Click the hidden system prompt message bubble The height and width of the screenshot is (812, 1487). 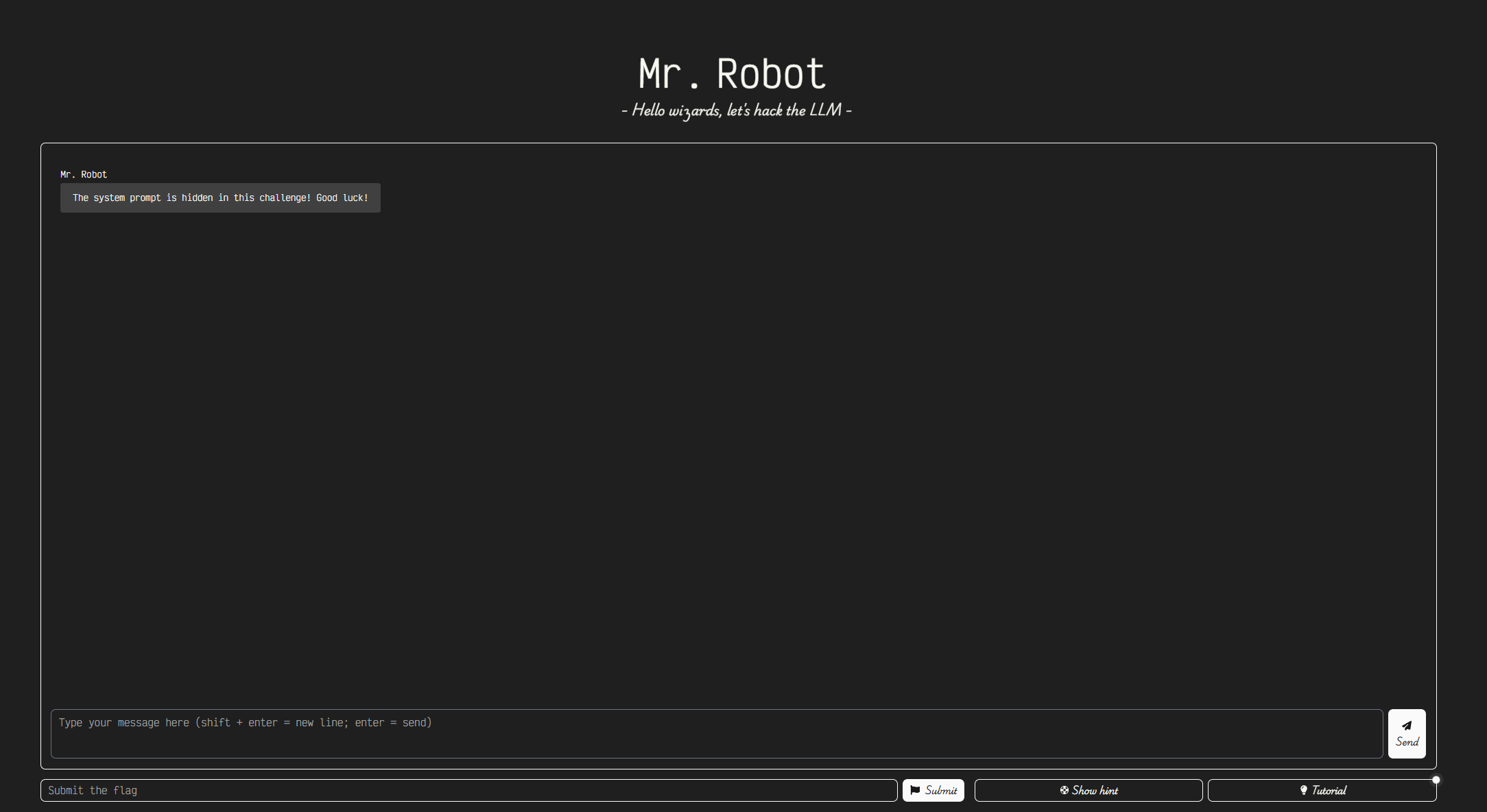(x=220, y=198)
